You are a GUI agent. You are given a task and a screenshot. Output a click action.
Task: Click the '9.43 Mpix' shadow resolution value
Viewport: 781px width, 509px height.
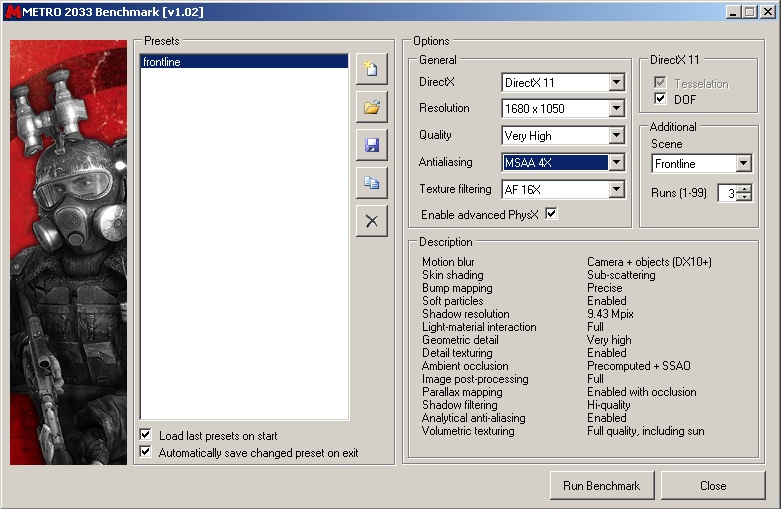pos(610,314)
